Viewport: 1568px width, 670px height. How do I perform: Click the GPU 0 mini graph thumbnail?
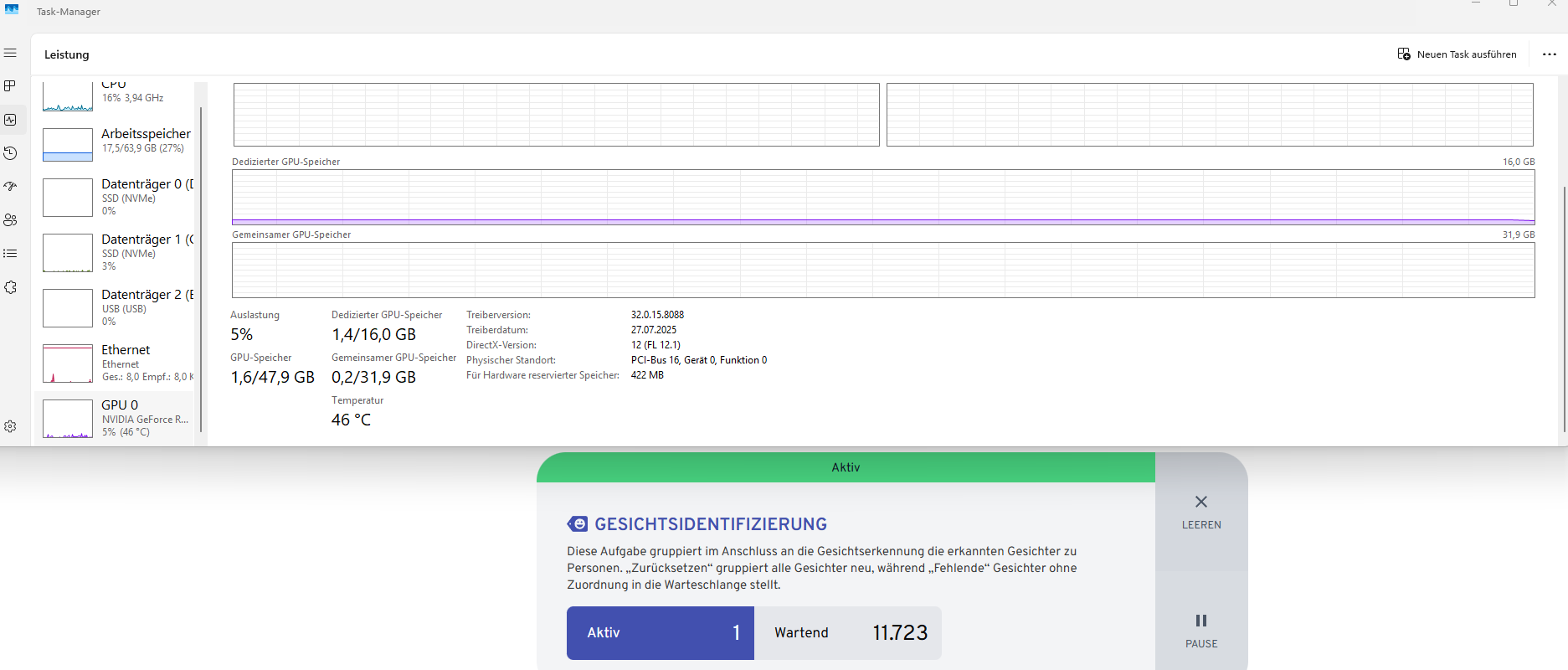click(68, 419)
